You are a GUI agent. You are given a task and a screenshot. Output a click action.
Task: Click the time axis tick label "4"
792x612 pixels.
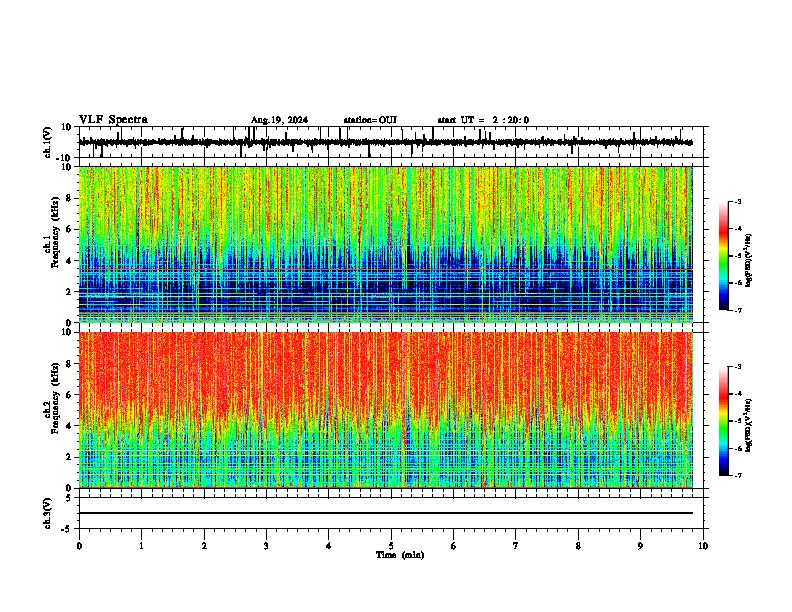(x=329, y=546)
